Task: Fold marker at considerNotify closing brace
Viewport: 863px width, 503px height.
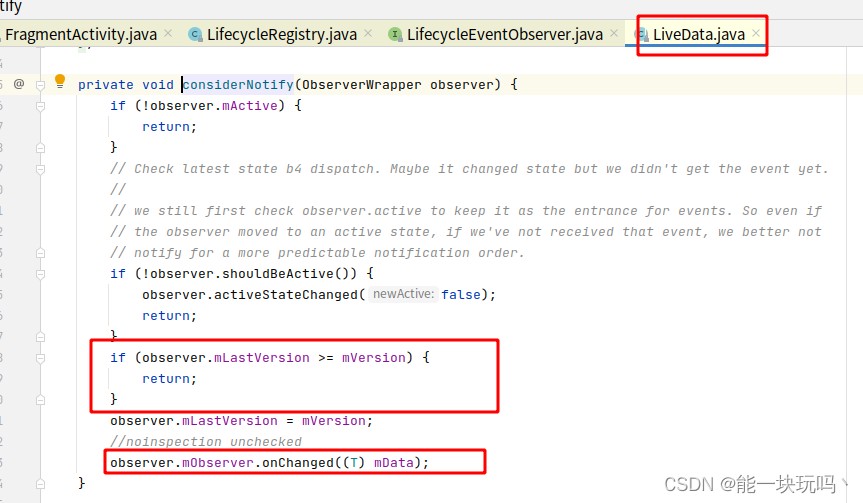Action: pyautogui.click(x=40, y=484)
